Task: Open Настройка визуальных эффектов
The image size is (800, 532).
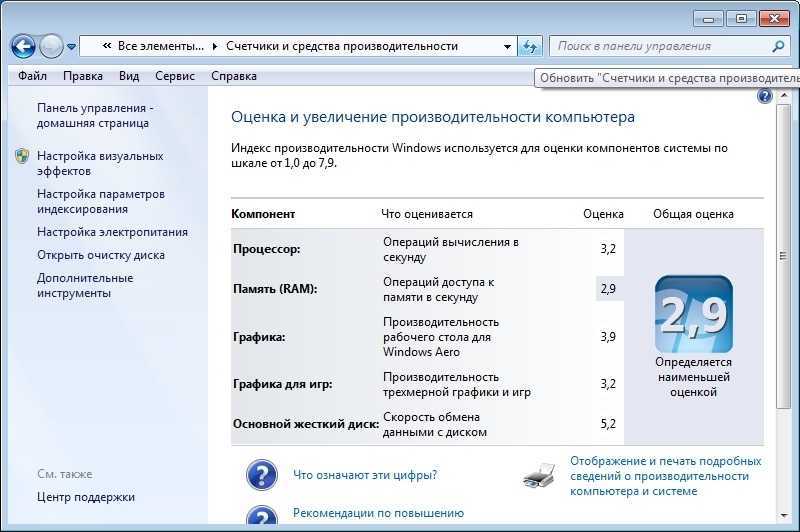Action: (100, 163)
